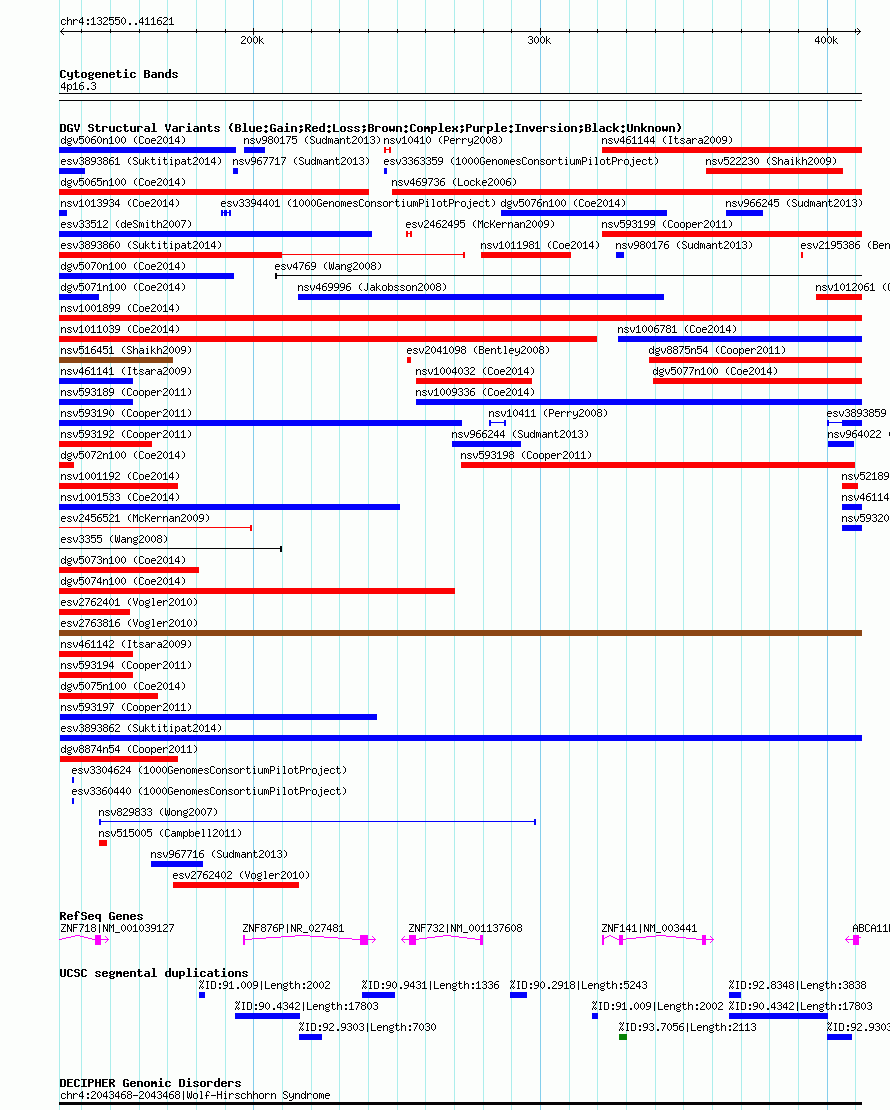Open nsv593199 (Cooper2011) label
The image size is (890, 1110).
pyautogui.click(x=667, y=224)
